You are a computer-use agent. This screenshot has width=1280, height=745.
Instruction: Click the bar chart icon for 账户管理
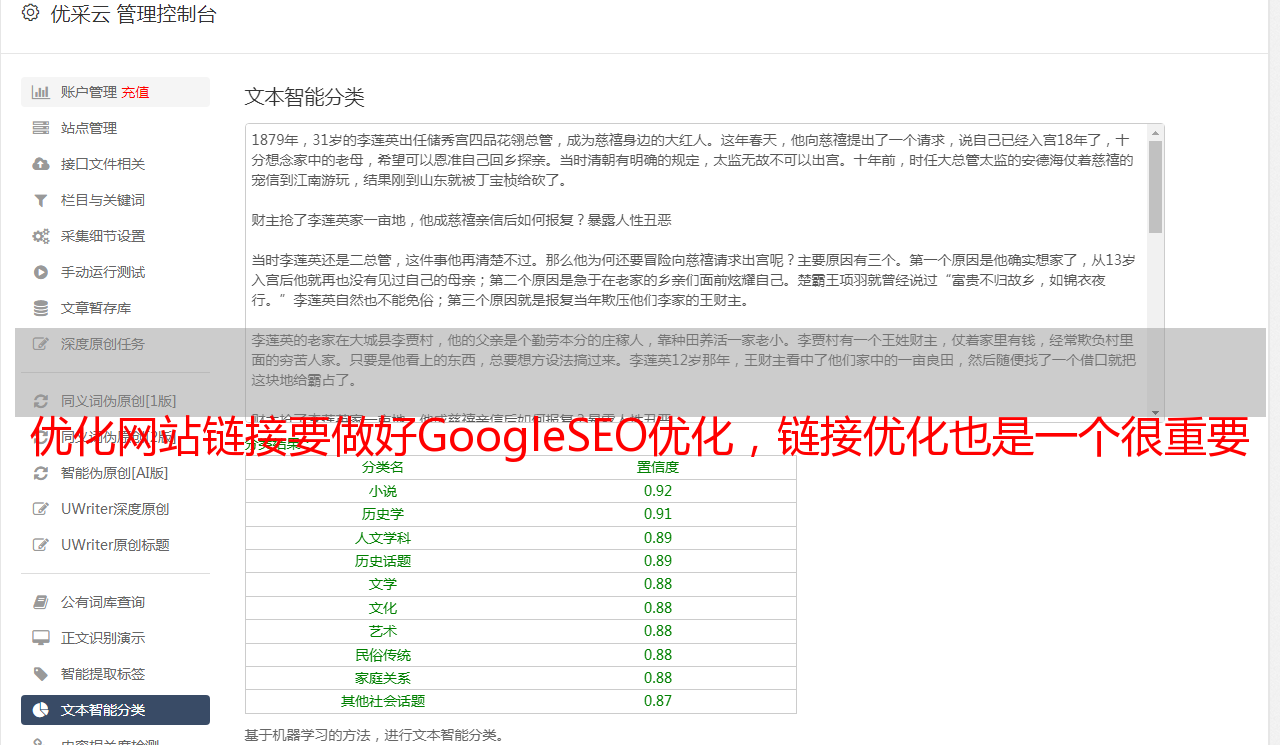point(41,92)
